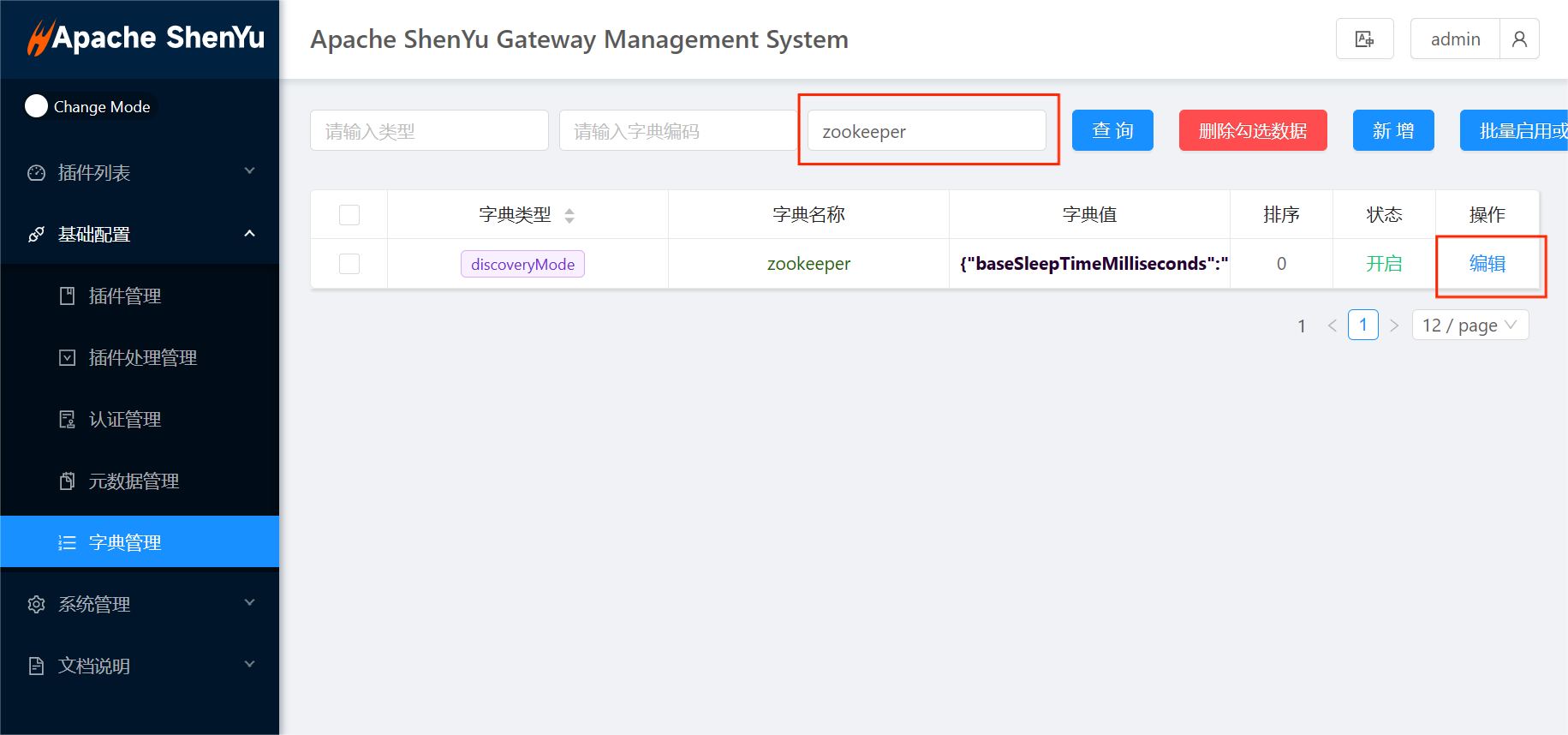Click the language translate icon button
1568x735 pixels.
(x=1364, y=39)
